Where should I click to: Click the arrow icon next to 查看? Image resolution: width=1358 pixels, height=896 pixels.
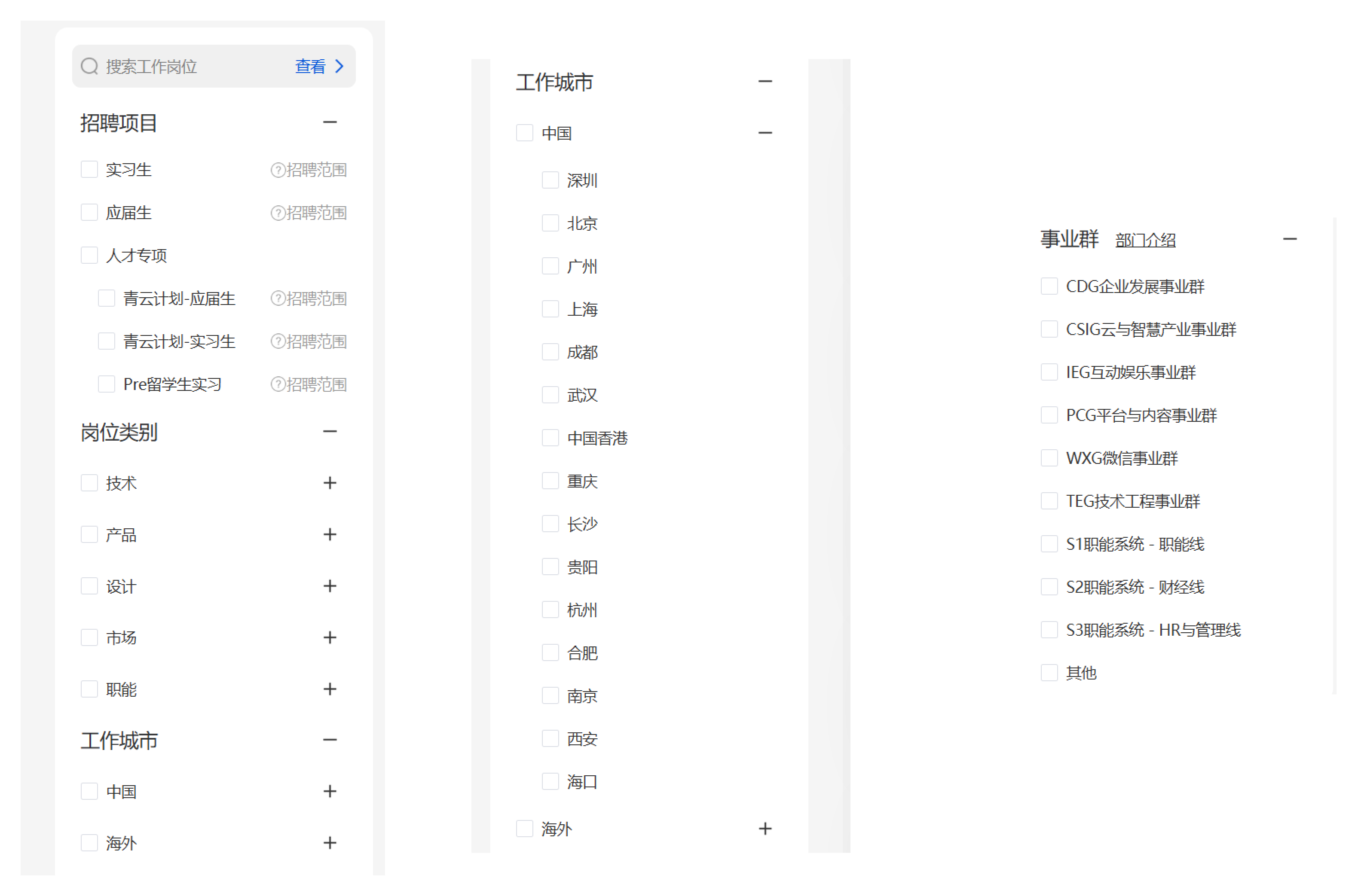(339, 66)
